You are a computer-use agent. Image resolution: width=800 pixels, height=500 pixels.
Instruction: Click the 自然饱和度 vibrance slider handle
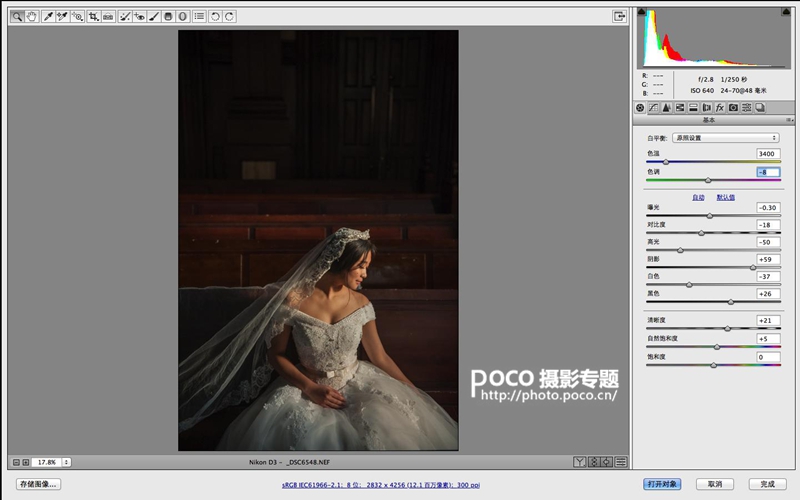click(x=717, y=347)
